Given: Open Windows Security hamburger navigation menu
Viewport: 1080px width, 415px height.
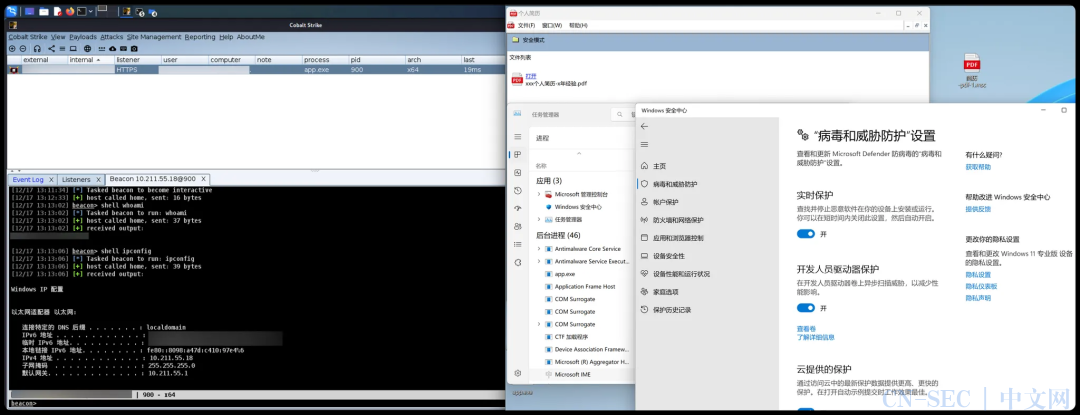Looking at the screenshot, I should [x=645, y=145].
